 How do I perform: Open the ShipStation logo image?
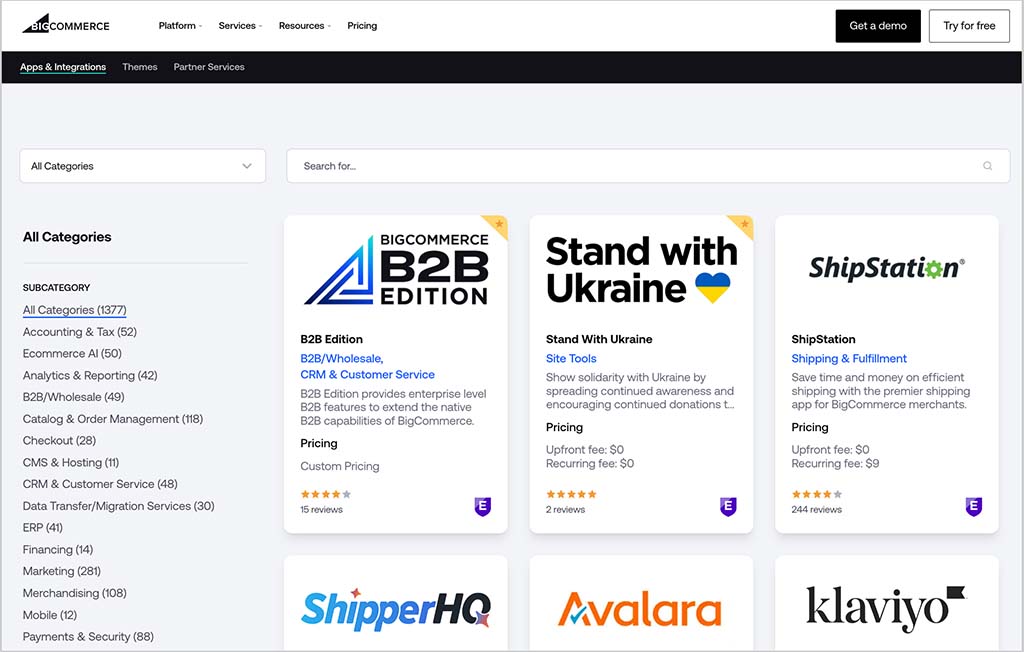[x=887, y=268]
